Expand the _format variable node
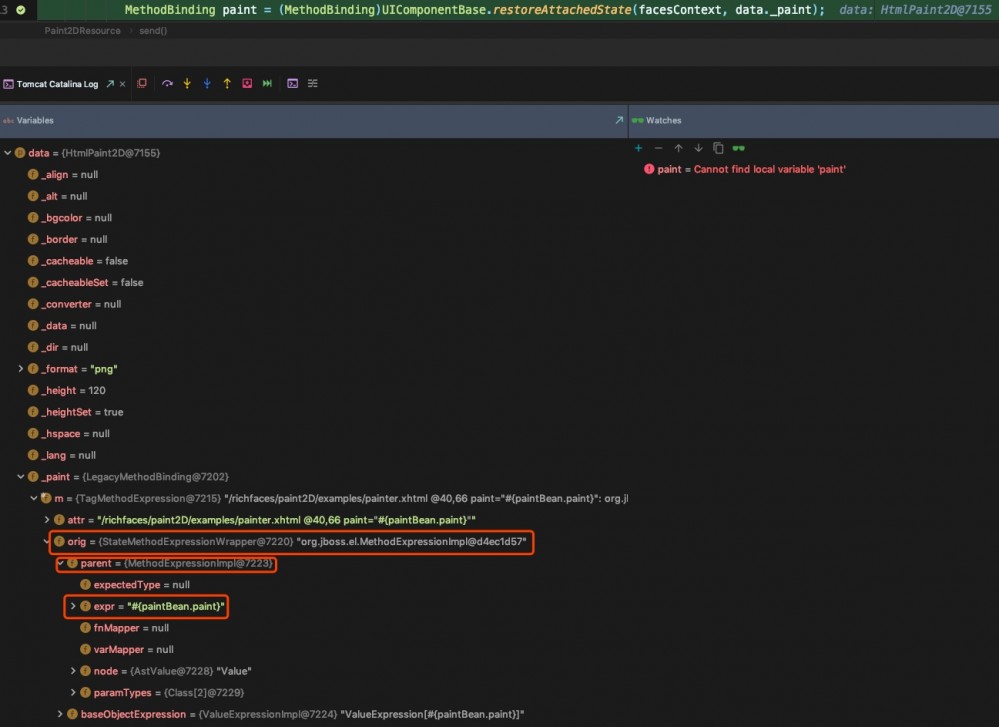The width and height of the screenshot is (999, 727). (x=20, y=368)
